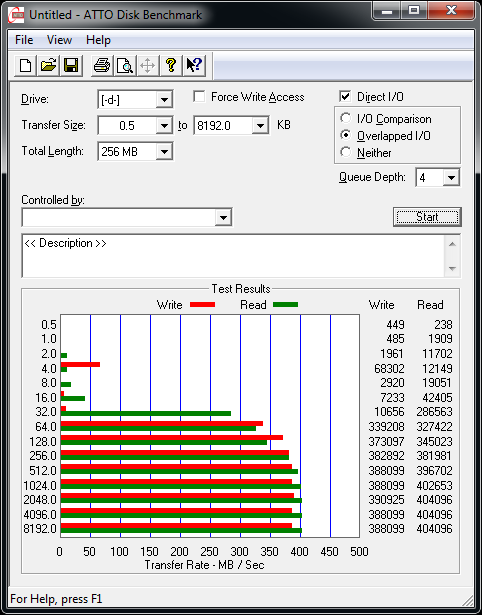Start the benchmark with Start button
This screenshot has width=482, height=615.
427,217
